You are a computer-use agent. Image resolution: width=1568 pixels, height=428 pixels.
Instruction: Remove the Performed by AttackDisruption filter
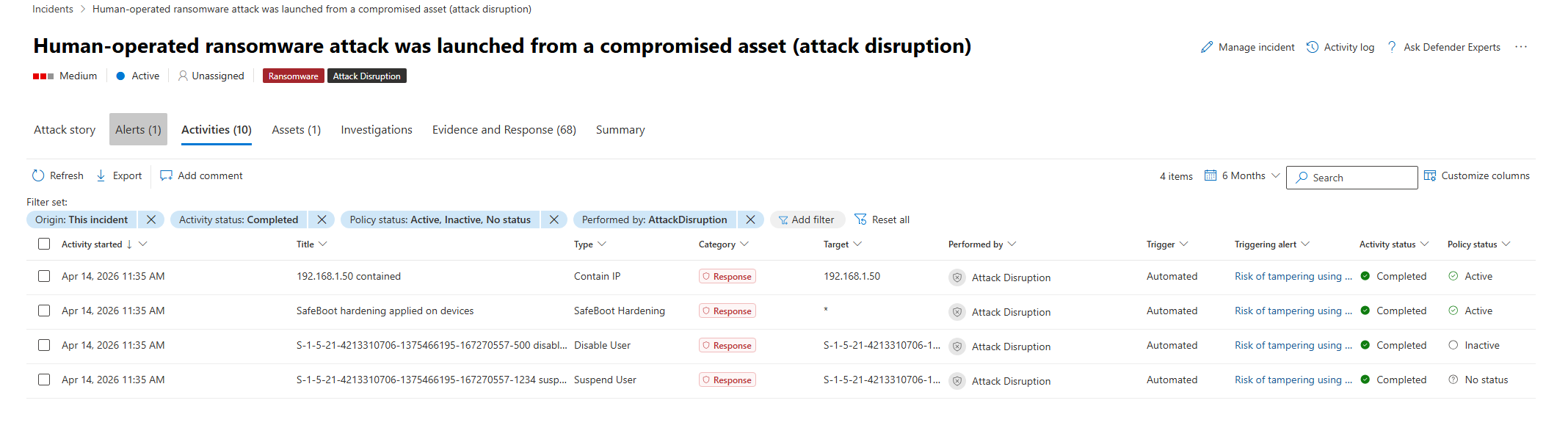tap(750, 220)
